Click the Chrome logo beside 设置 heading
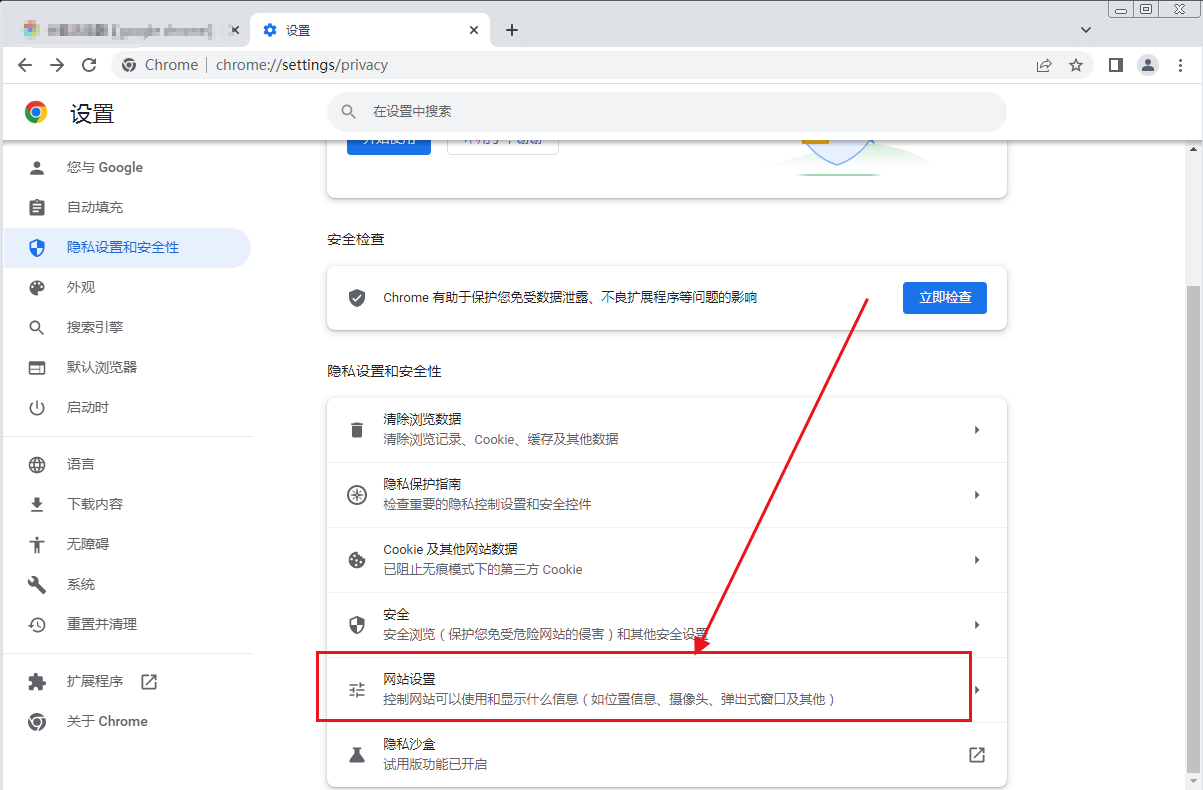Screen dimensions: 1203x790 (x=36, y=112)
